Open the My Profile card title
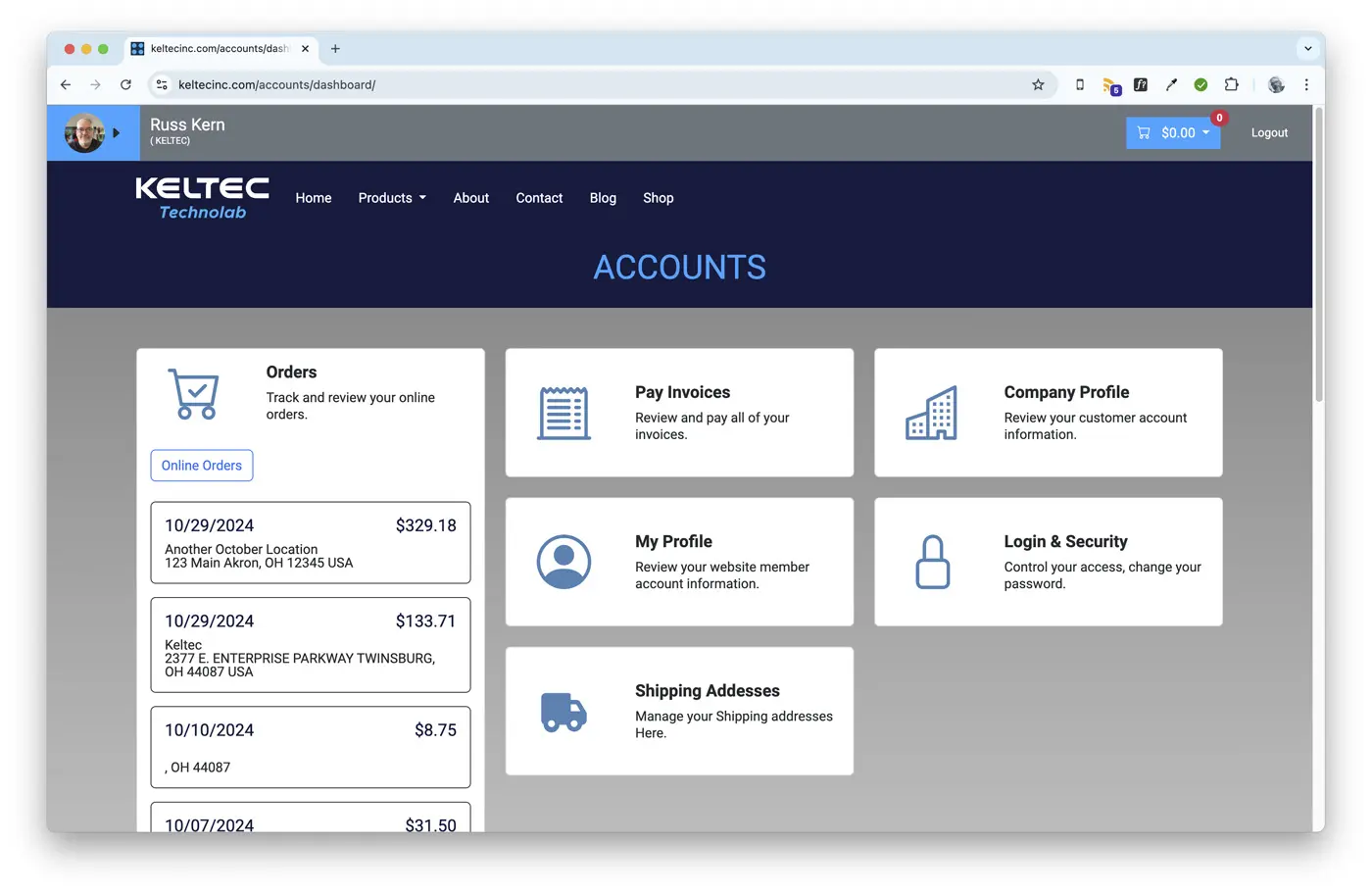This screenshot has width=1372, height=894. 673,541
